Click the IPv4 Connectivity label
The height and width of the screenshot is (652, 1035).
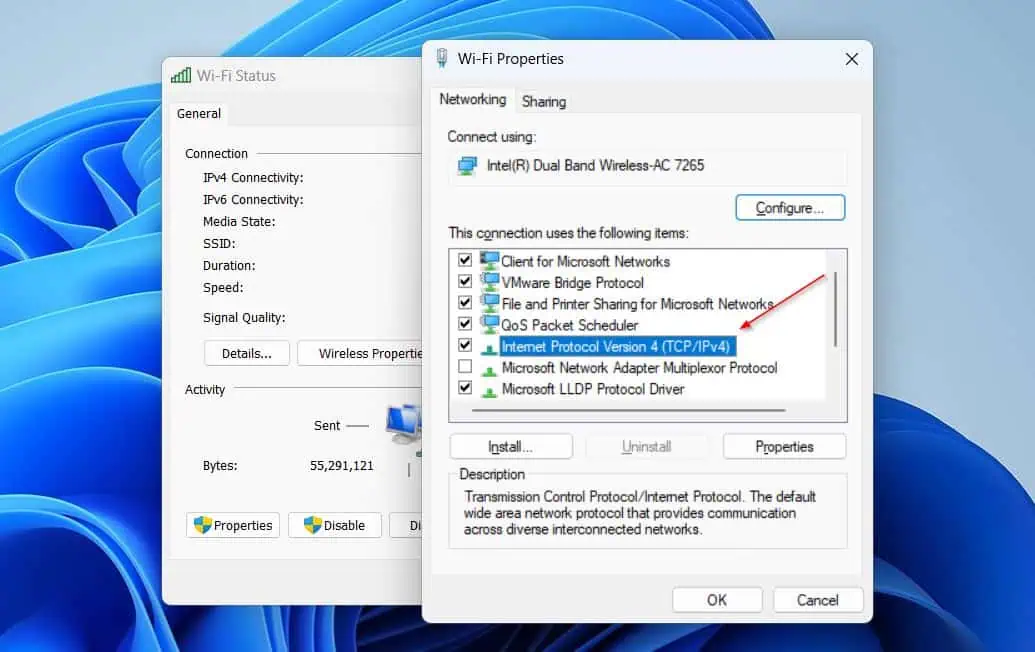pos(253,178)
